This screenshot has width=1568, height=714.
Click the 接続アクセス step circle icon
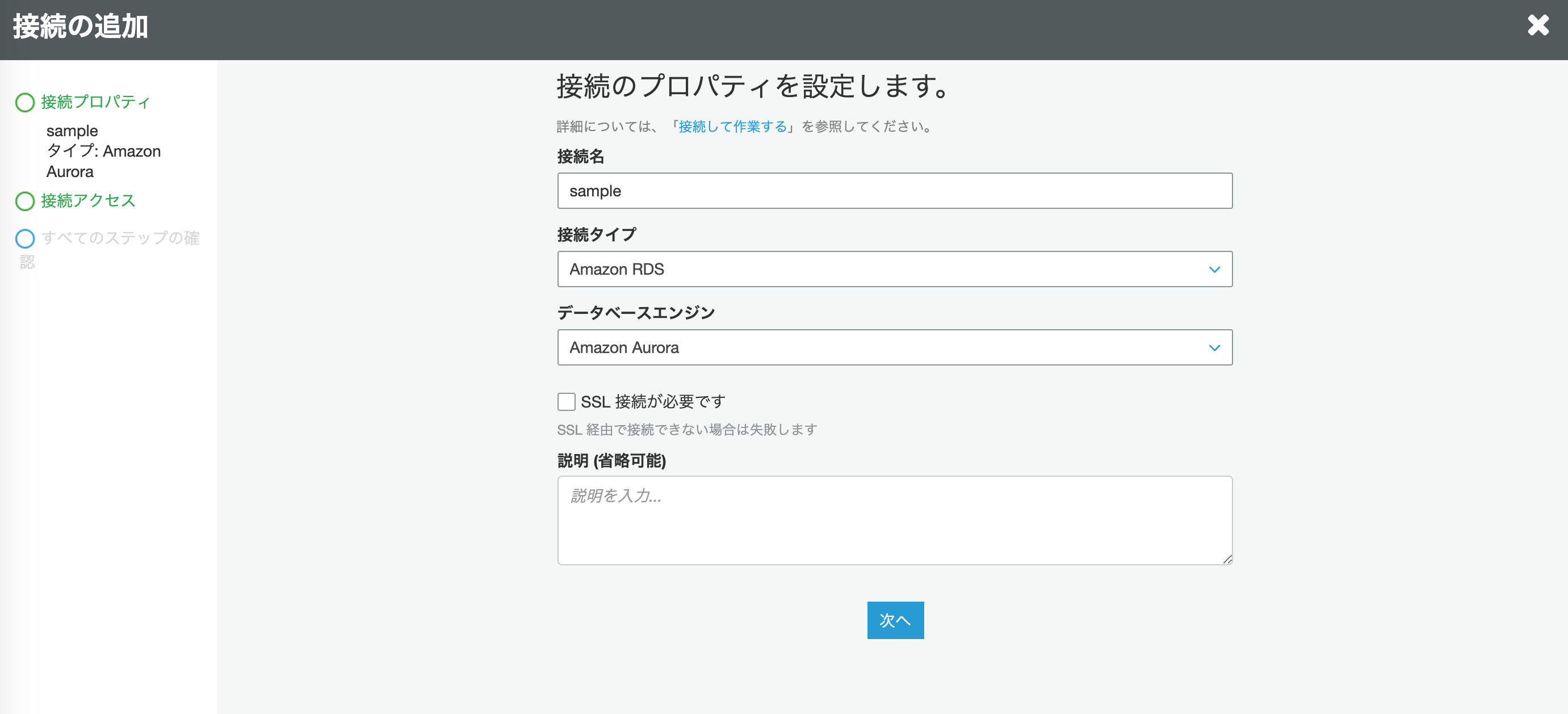pyautogui.click(x=25, y=201)
